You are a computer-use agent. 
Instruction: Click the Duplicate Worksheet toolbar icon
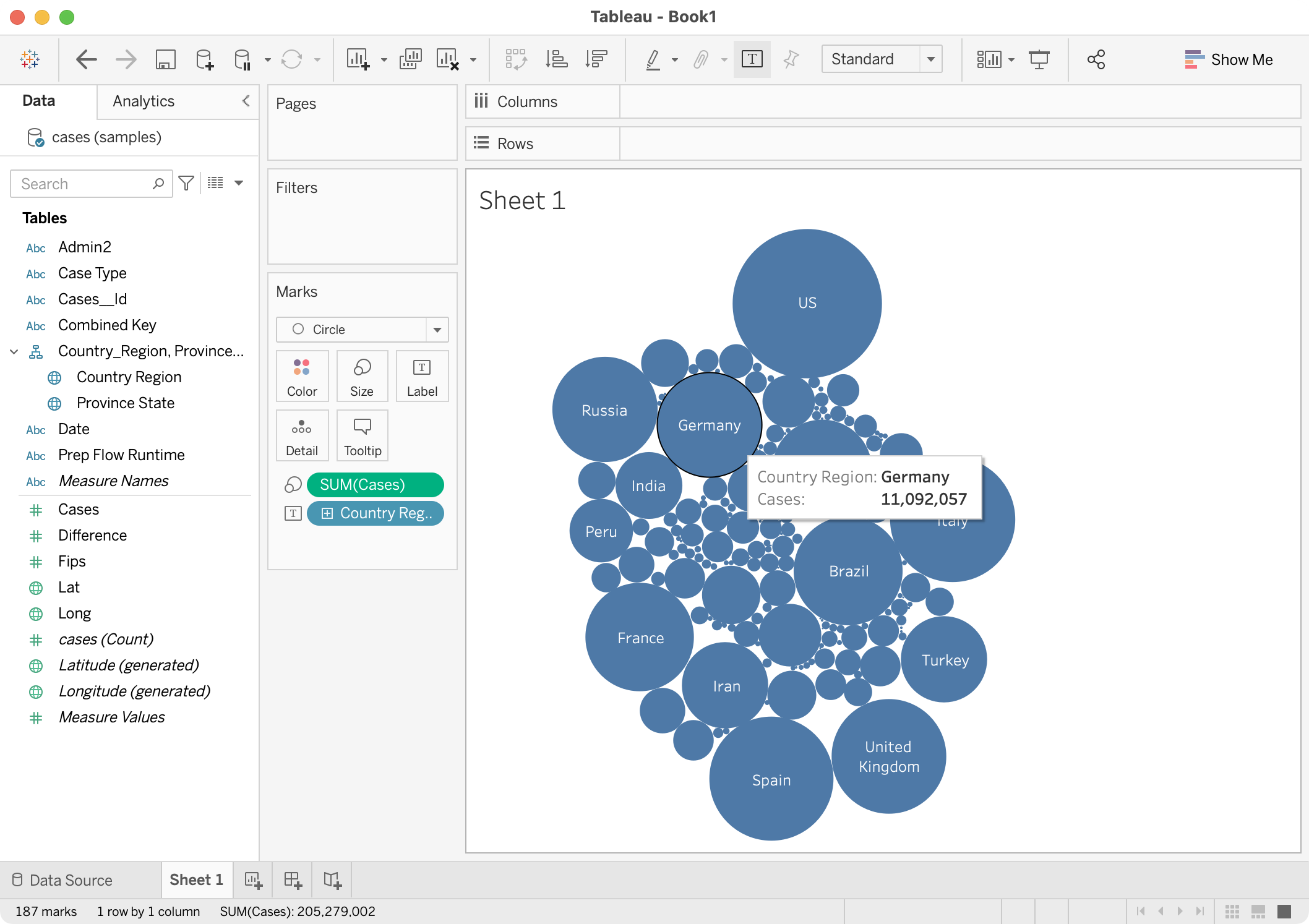(410, 59)
